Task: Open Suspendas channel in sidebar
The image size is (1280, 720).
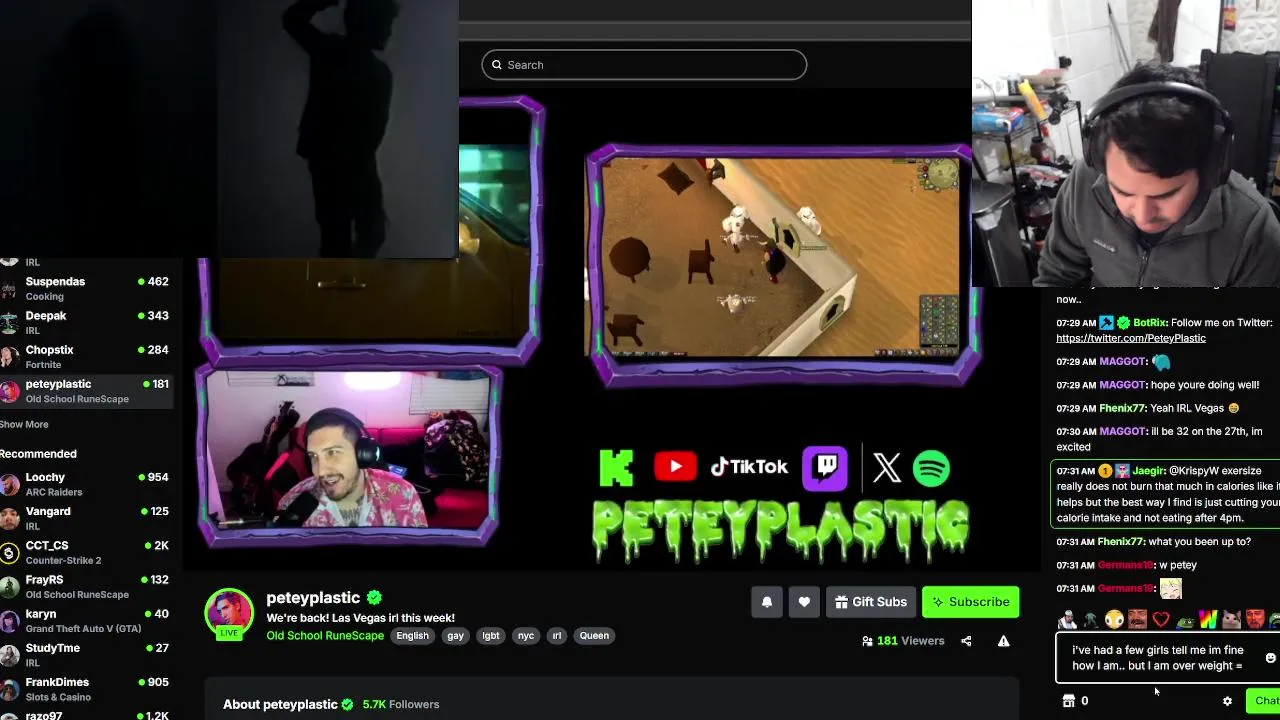Action: [x=87, y=288]
